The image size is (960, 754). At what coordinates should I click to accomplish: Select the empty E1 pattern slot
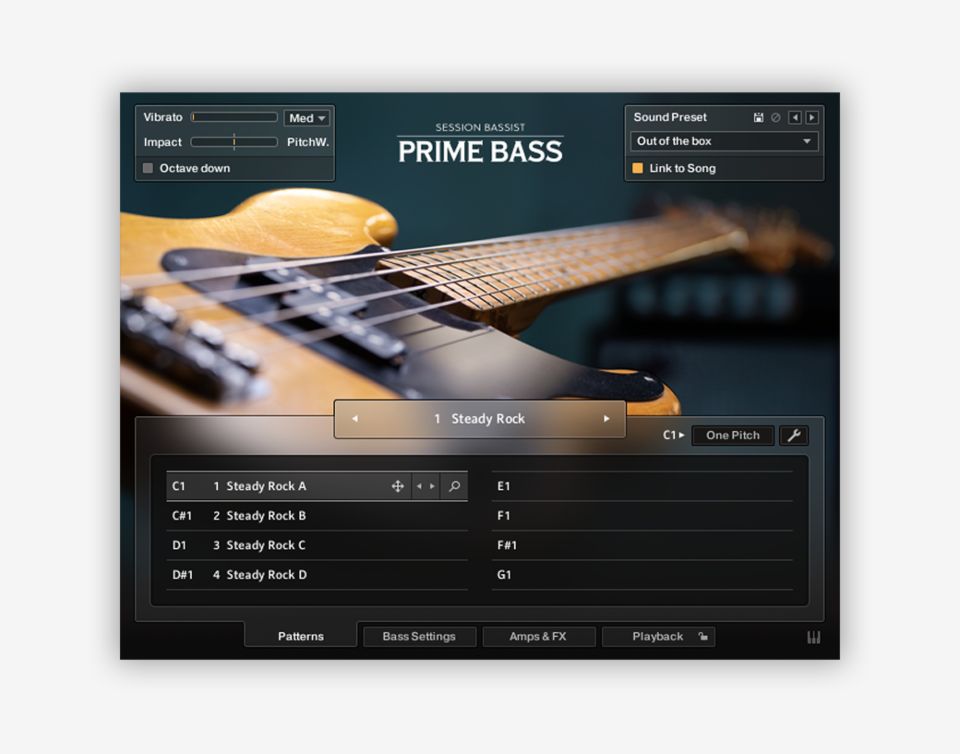click(641, 487)
